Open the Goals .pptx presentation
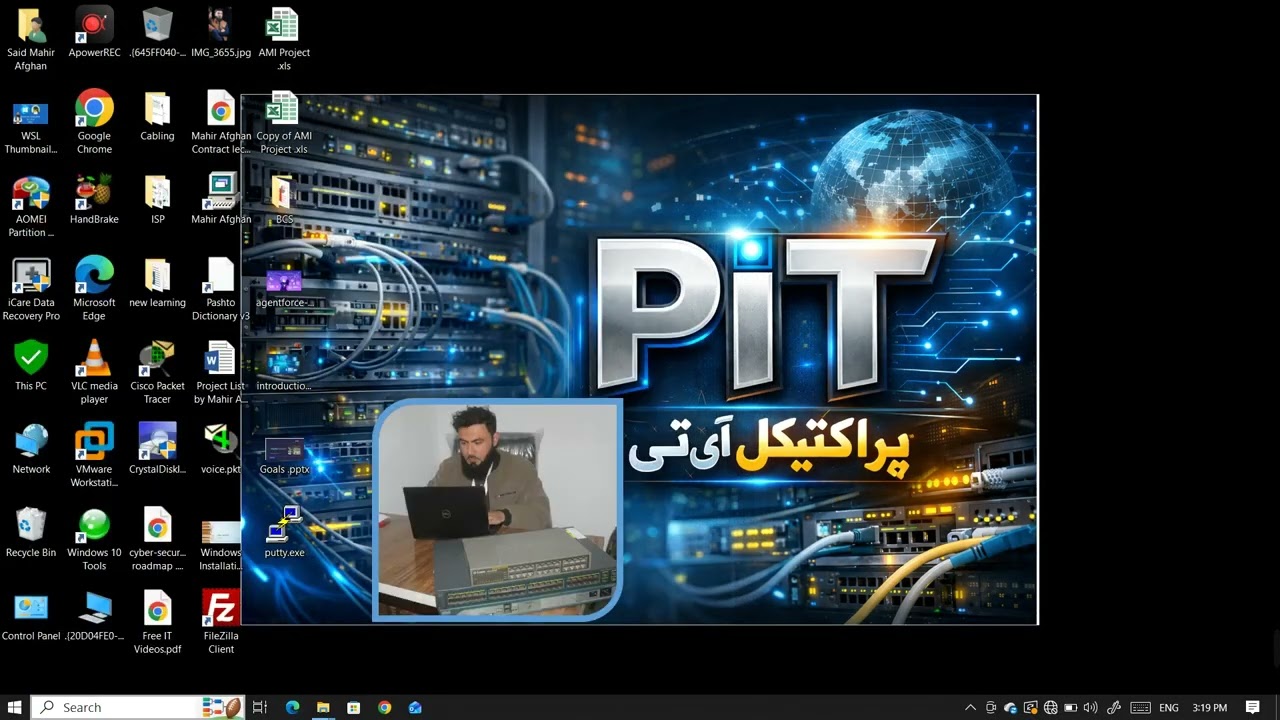 (284, 456)
